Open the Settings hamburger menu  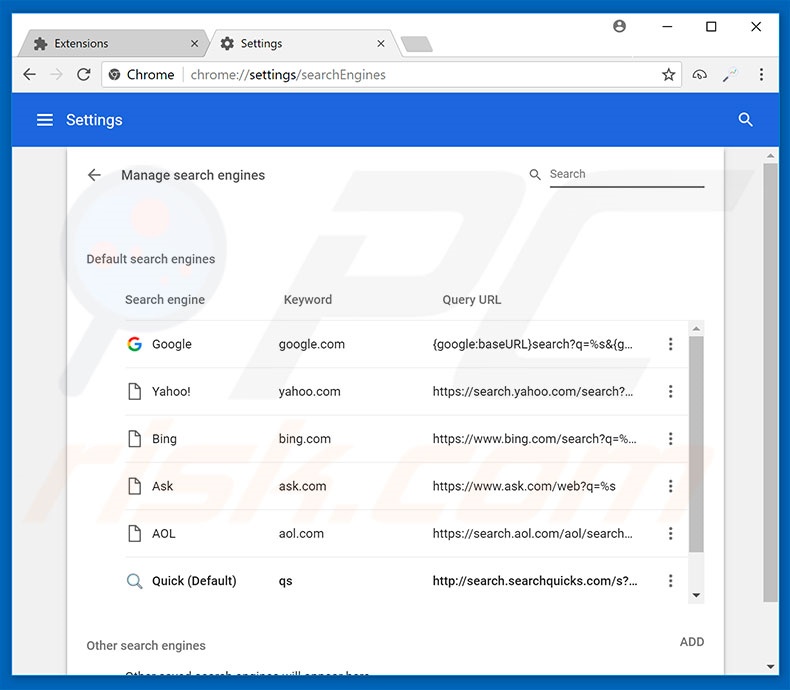point(45,120)
